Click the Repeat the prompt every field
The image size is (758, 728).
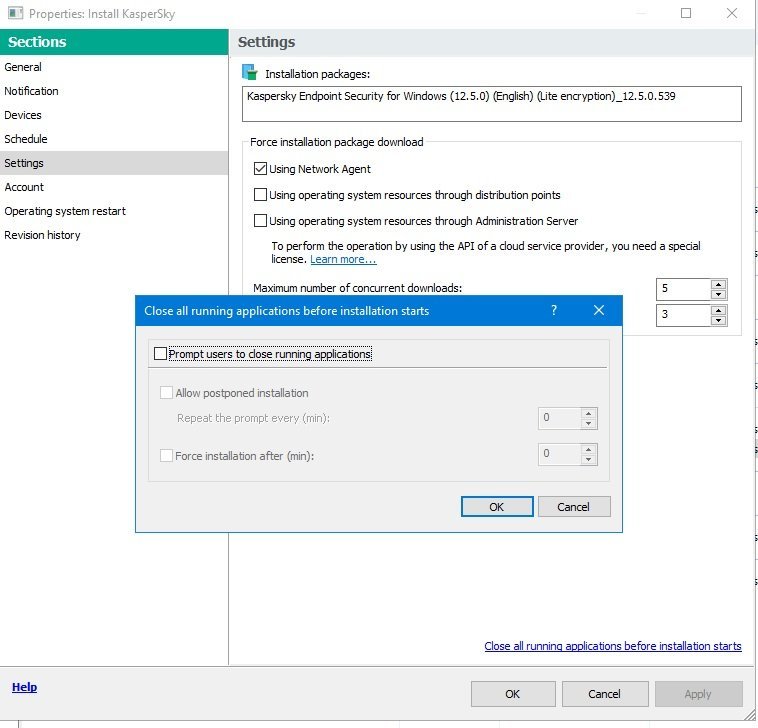coord(559,418)
